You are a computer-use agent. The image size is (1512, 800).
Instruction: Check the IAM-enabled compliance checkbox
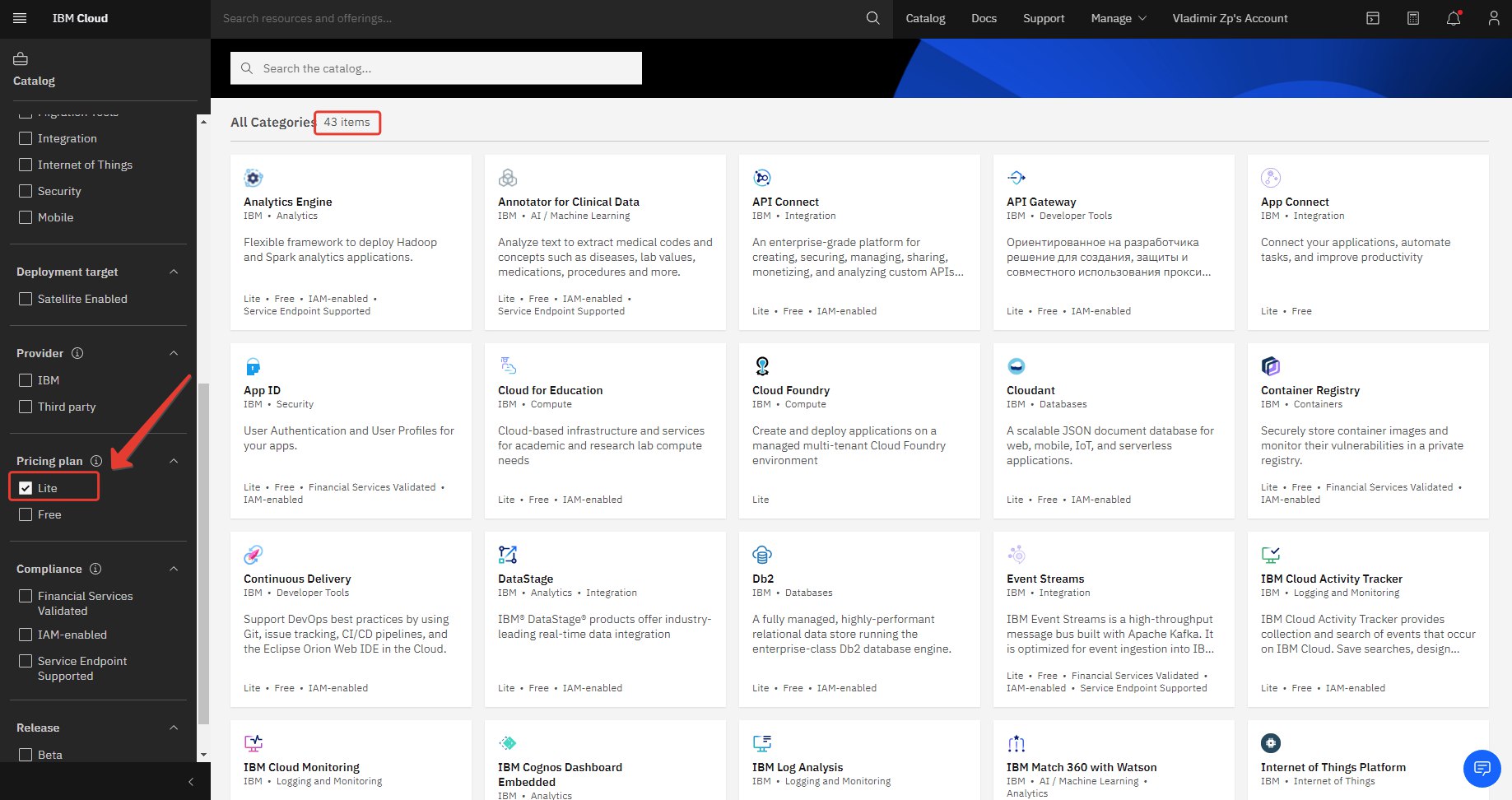pos(26,635)
